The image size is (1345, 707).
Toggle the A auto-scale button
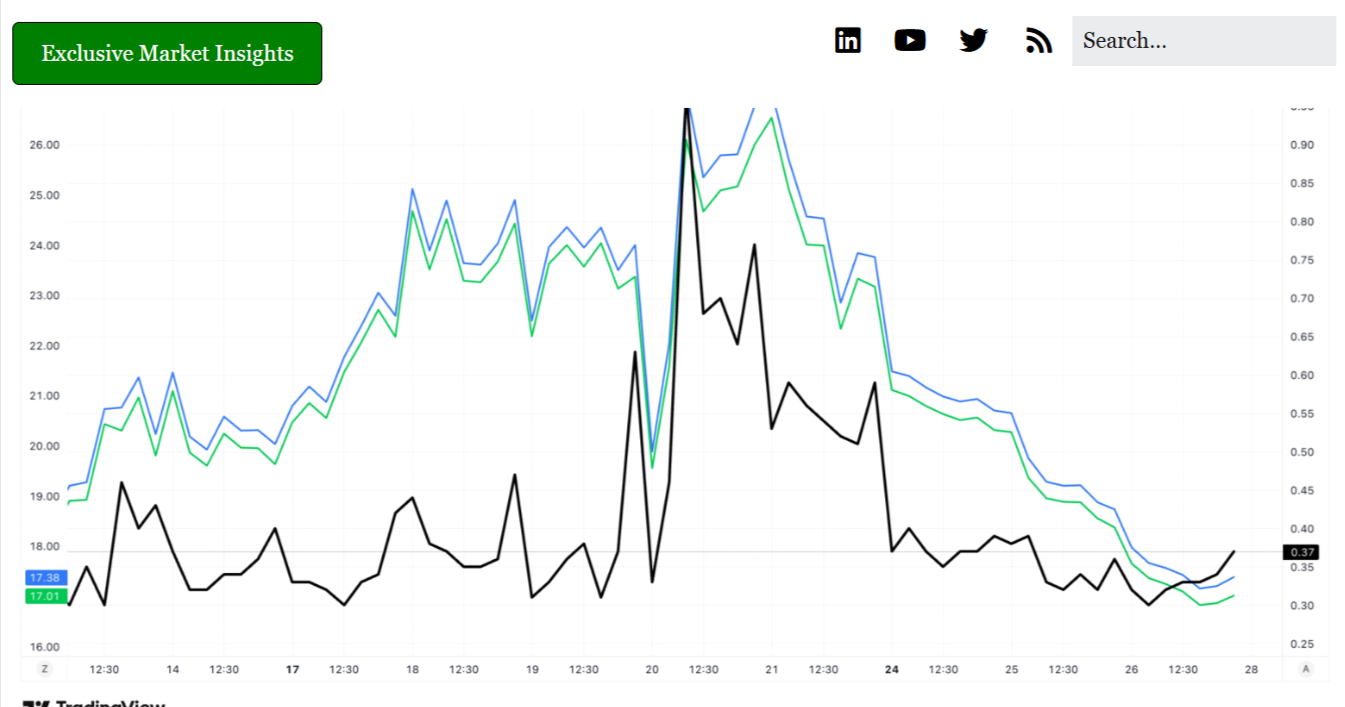point(1305,669)
